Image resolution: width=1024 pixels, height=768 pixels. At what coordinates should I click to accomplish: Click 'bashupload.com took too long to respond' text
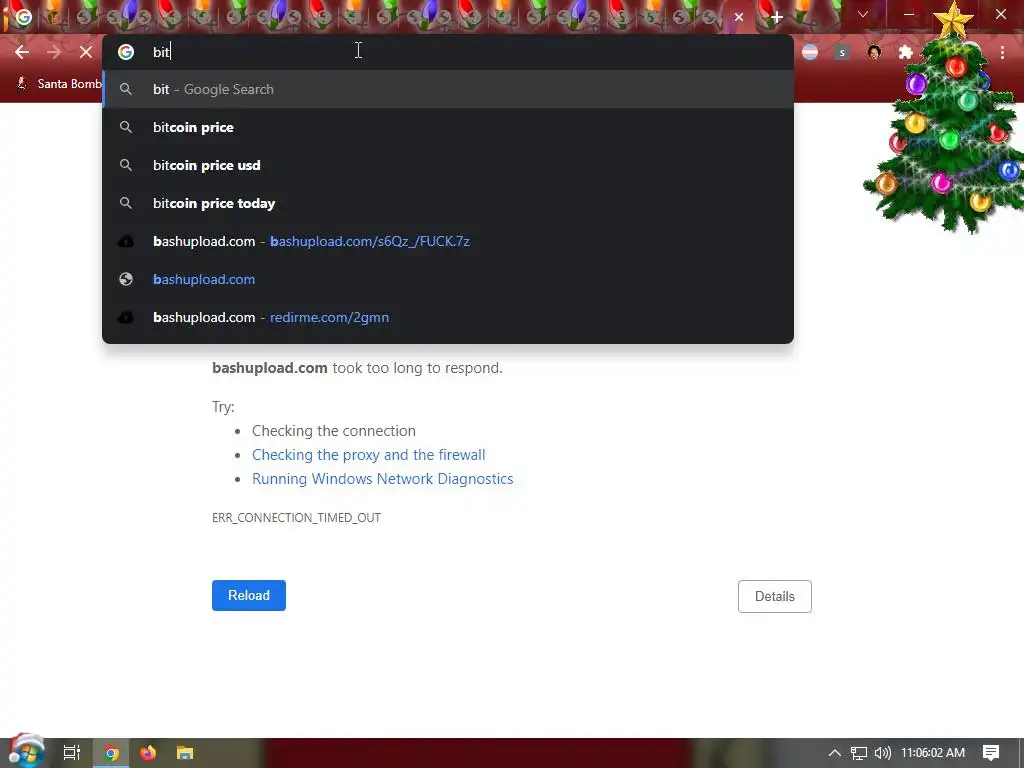(x=357, y=368)
